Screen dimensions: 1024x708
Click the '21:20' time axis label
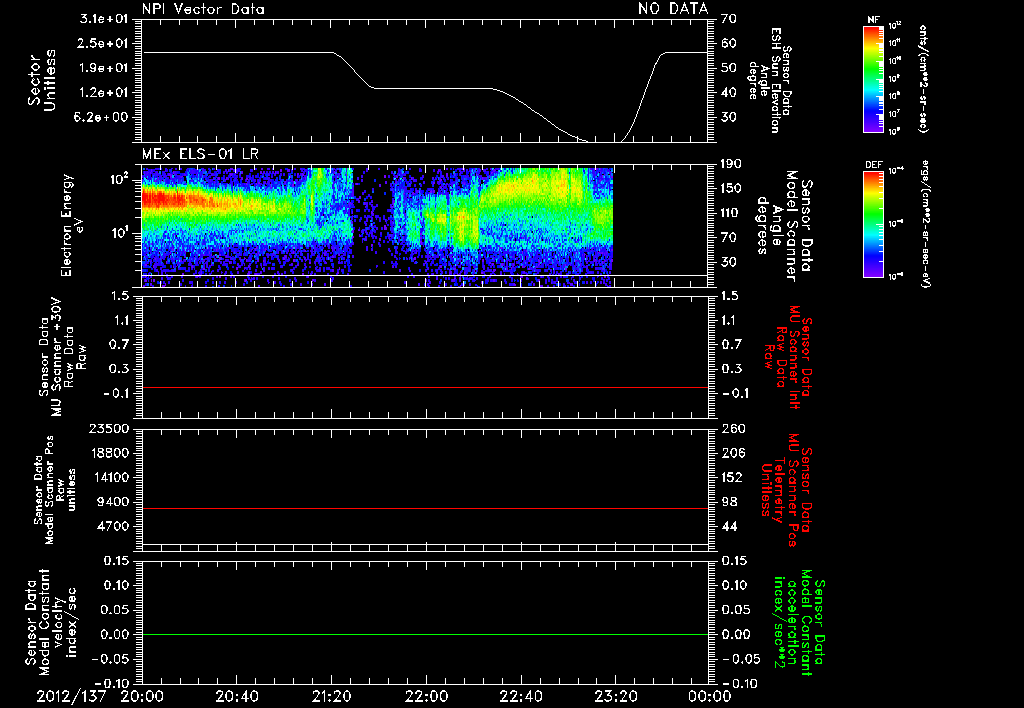coord(331,696)
